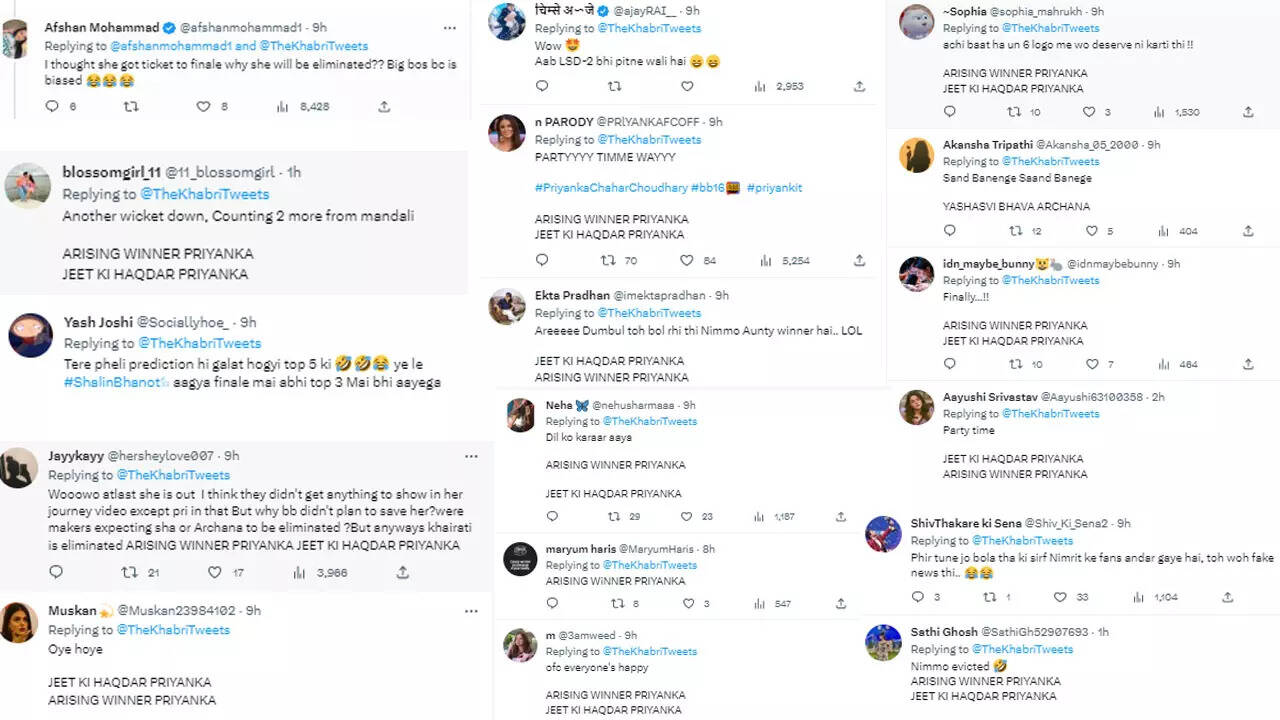Like Afshan Mohammad's tweet
1280x720 pixels.
(x=203, y=106)
